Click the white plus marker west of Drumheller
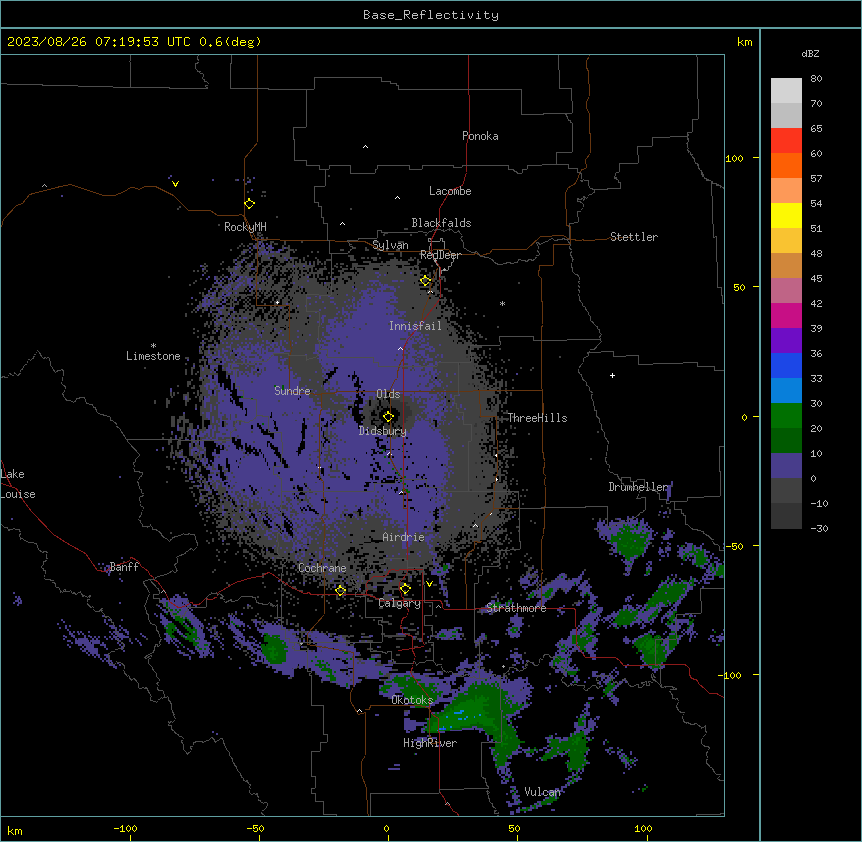 point(612,375)
